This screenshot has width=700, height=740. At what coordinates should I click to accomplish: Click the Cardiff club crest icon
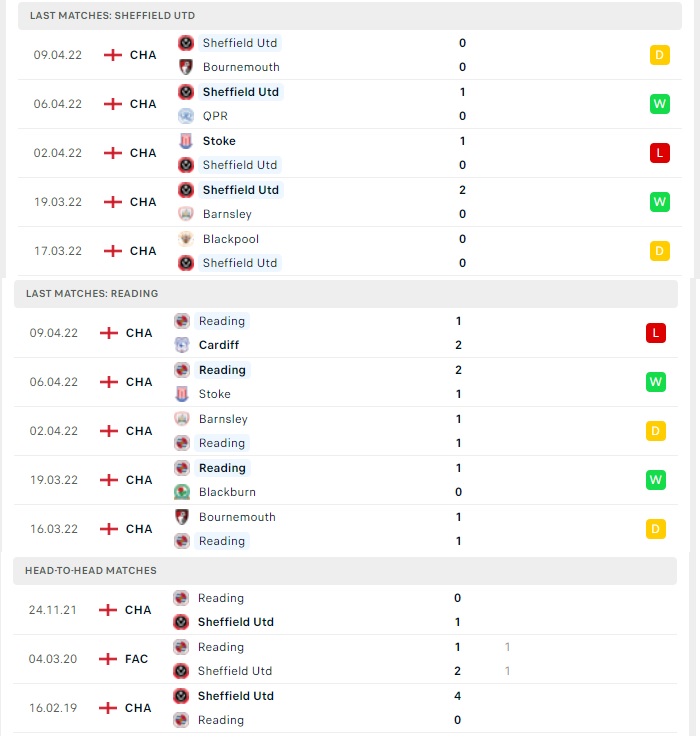(182, 345)
